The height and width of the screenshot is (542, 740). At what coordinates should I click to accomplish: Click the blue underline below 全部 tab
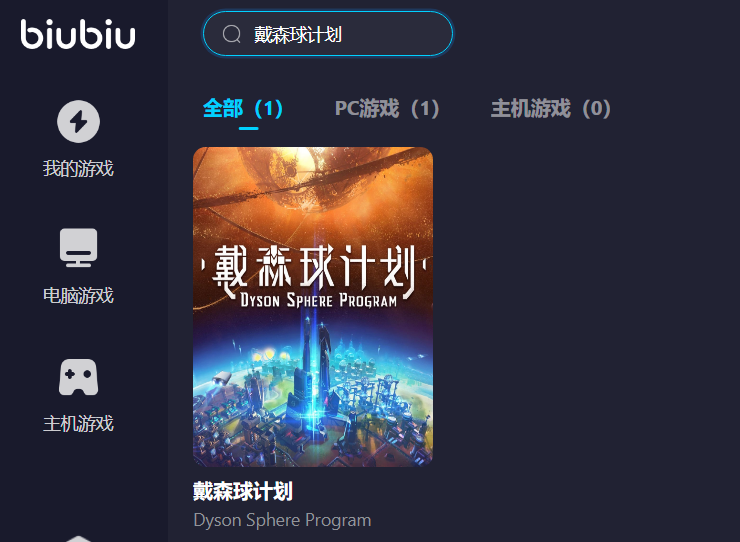click(x=248, y=128)
